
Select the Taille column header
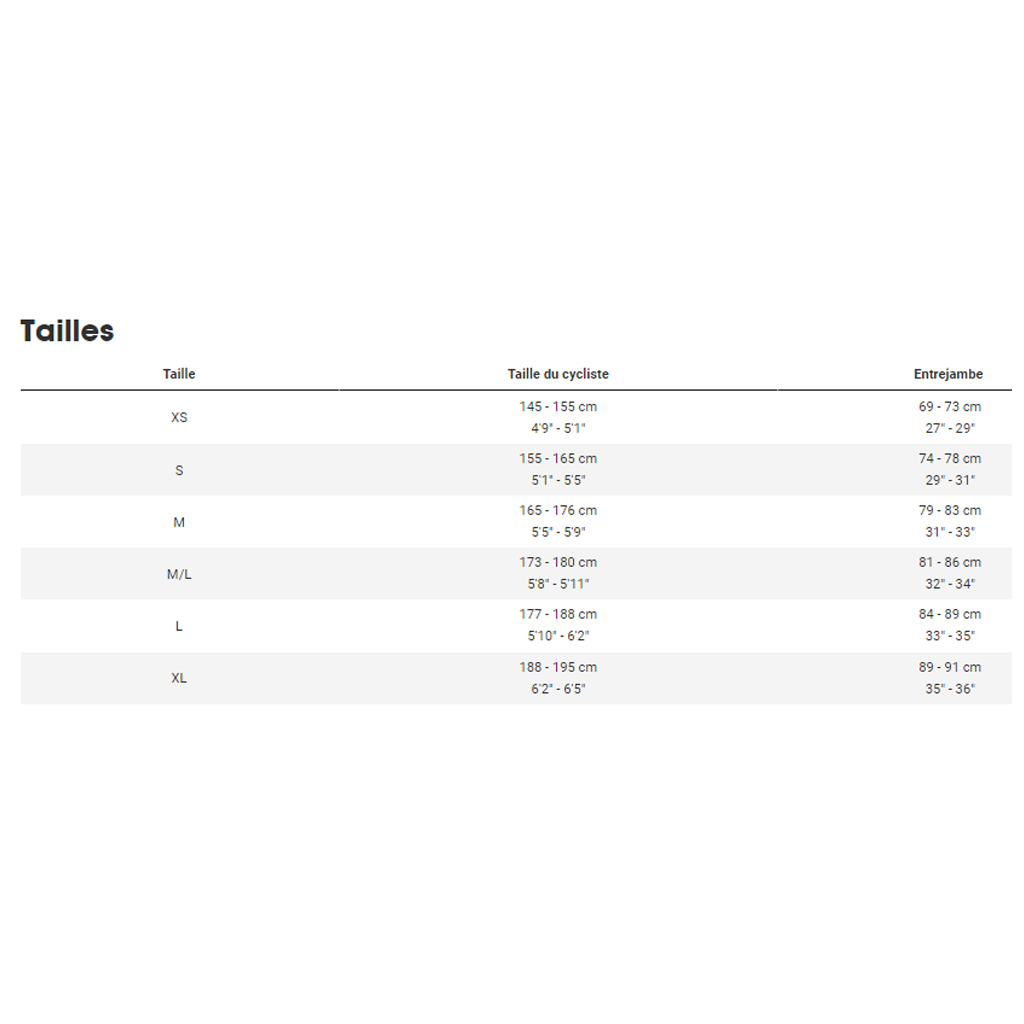(179, 374)
